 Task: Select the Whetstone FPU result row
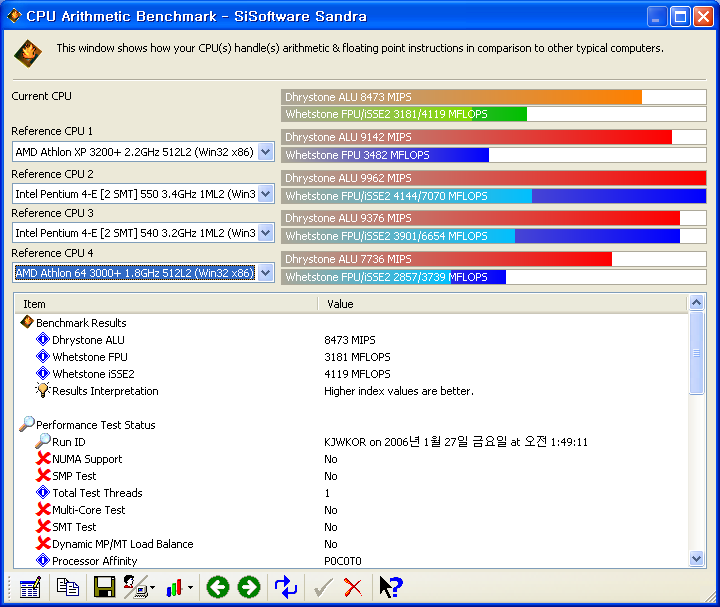tap(351, 357)
